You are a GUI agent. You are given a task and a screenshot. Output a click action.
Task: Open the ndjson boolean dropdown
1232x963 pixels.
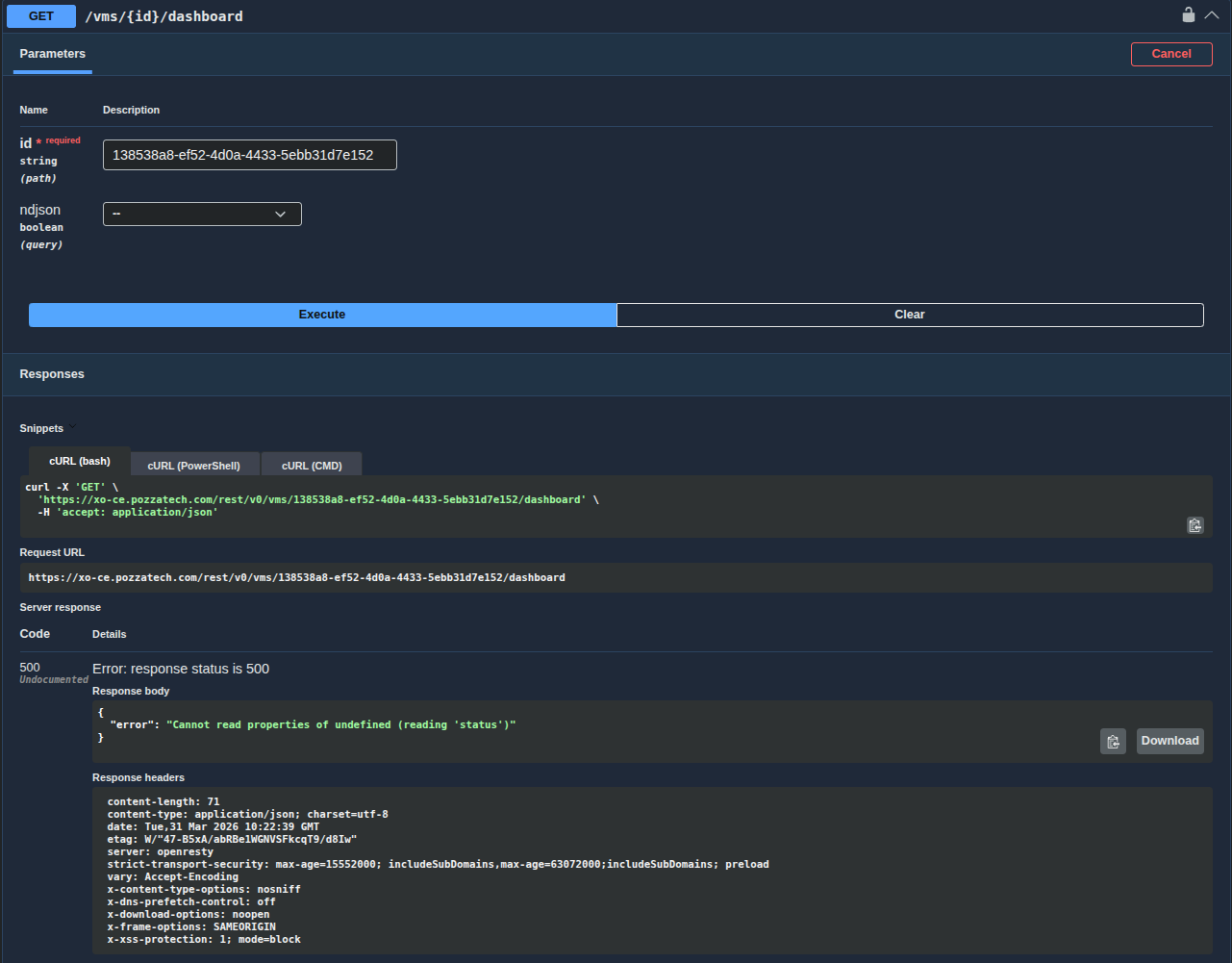coord(202,214)
